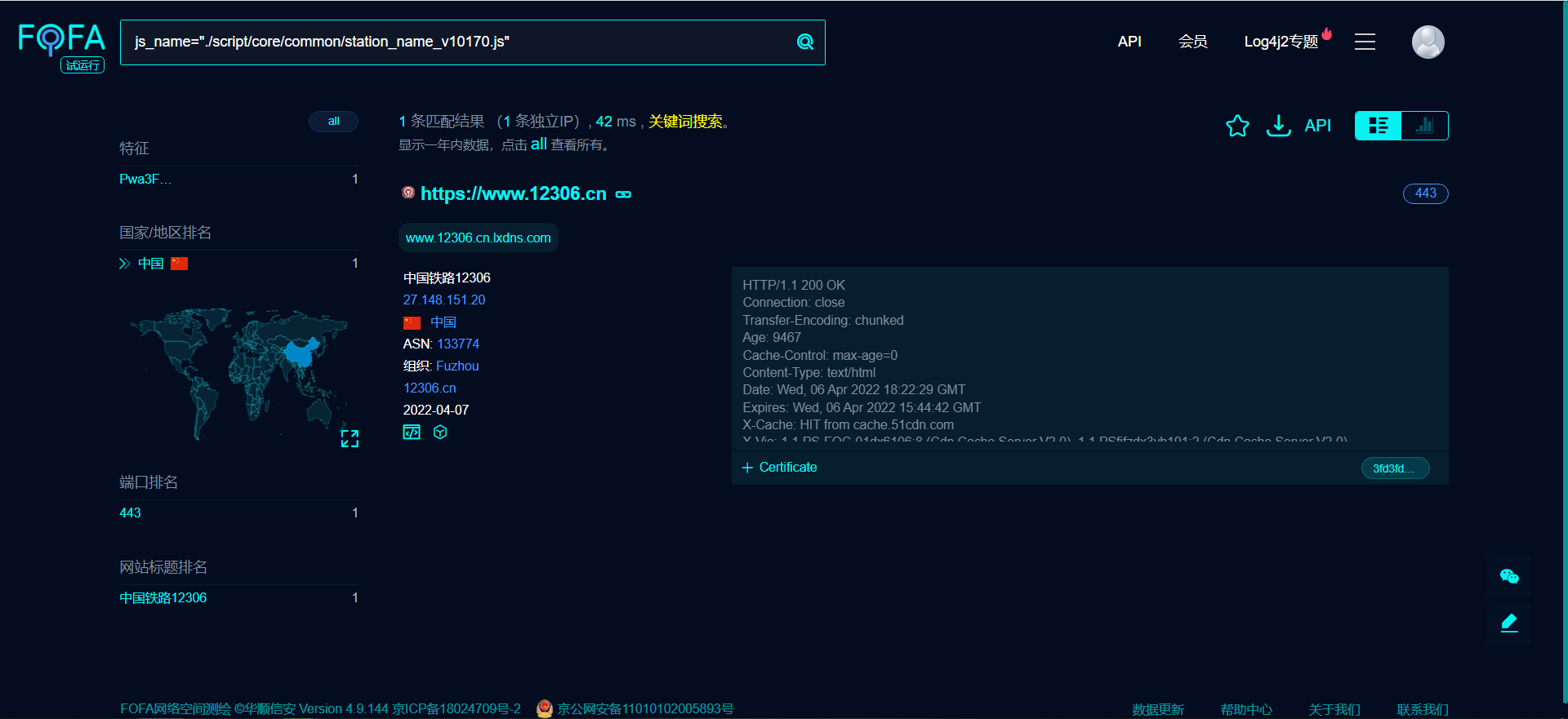This screenshot has height=719, width=1568.
Task: Open 帮助中心 footer link
Action: click(x=1246, y=709)
